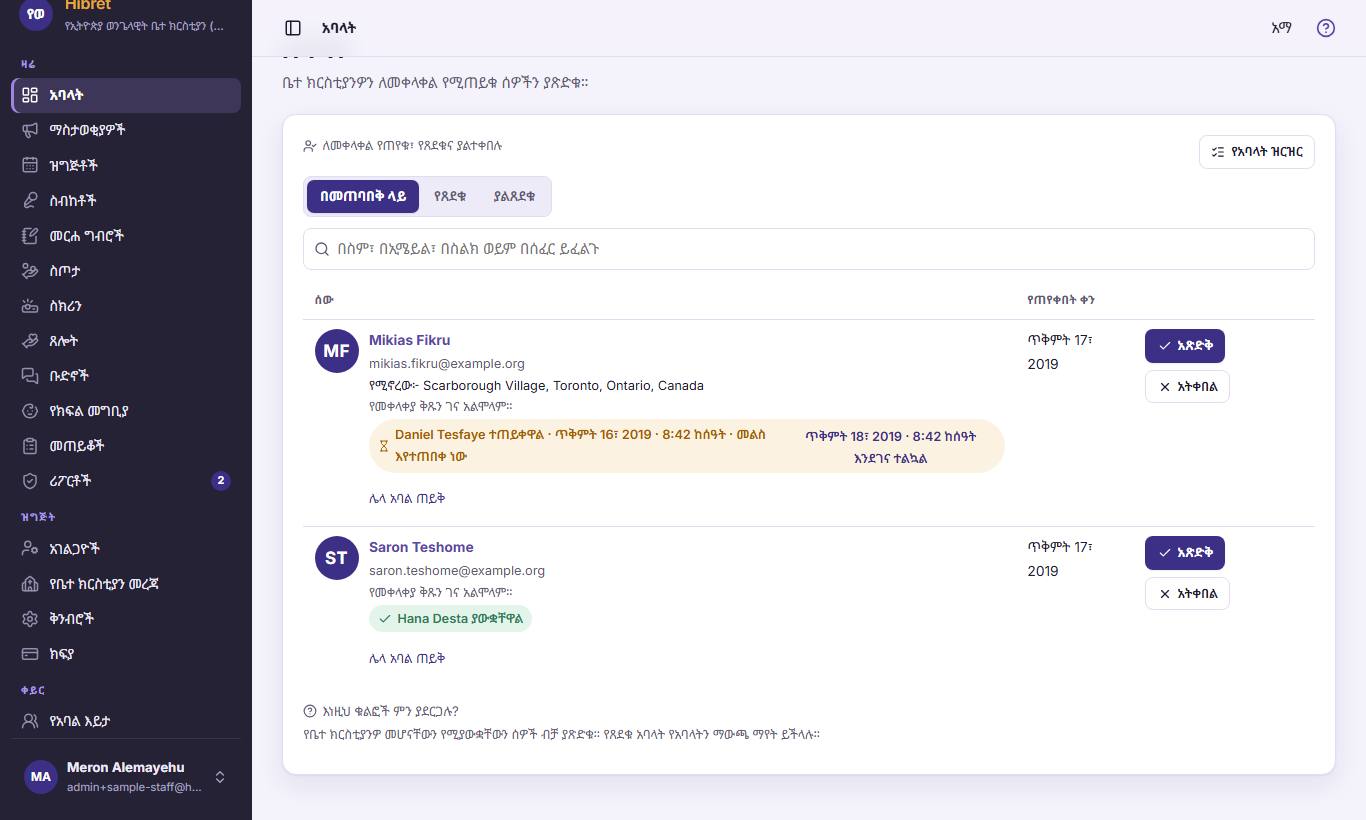Click mikias.fikru@example.org email text
Viewport: 1366px width, 820px height.
[447, 364]
